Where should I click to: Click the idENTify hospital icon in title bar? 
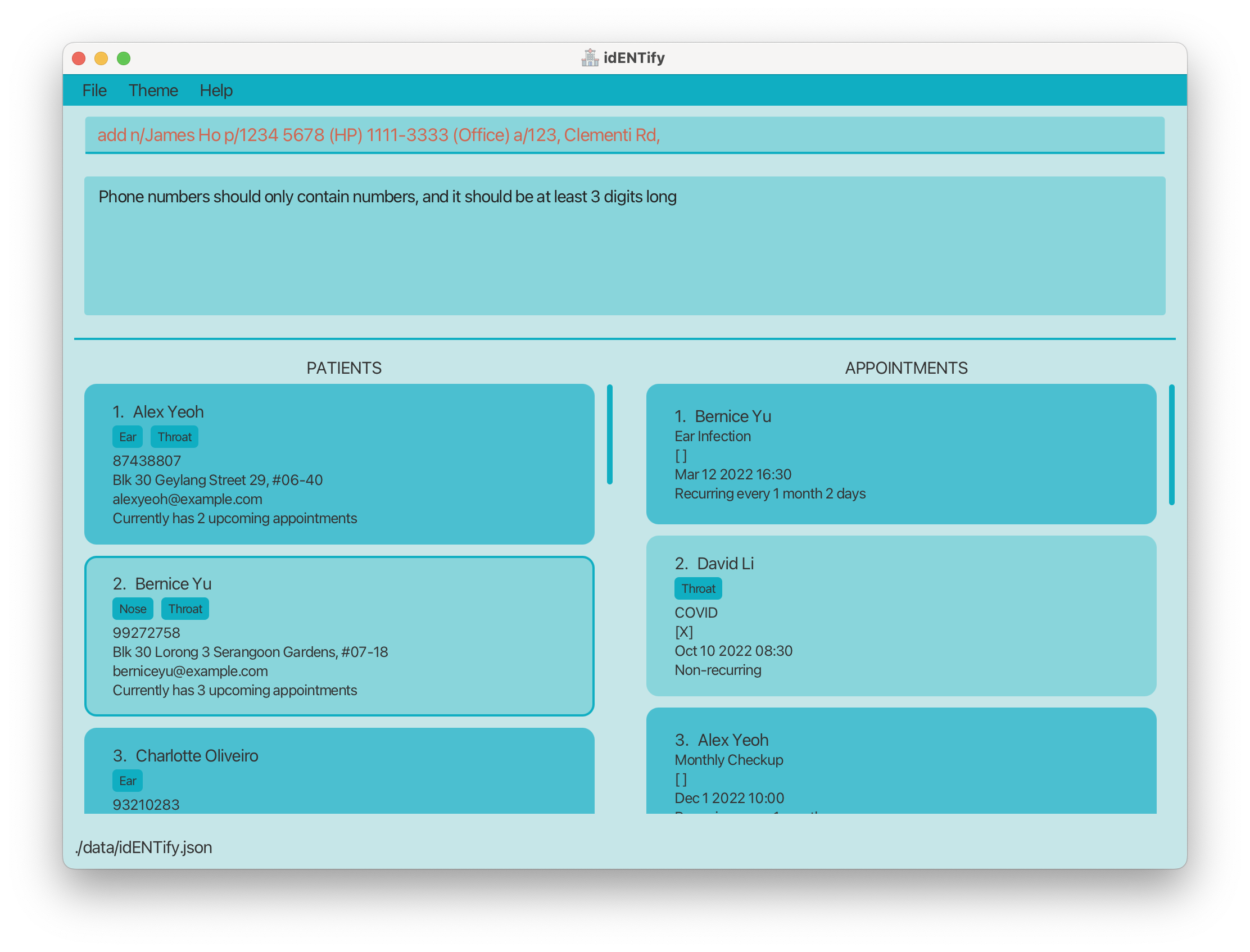[589, 58]
